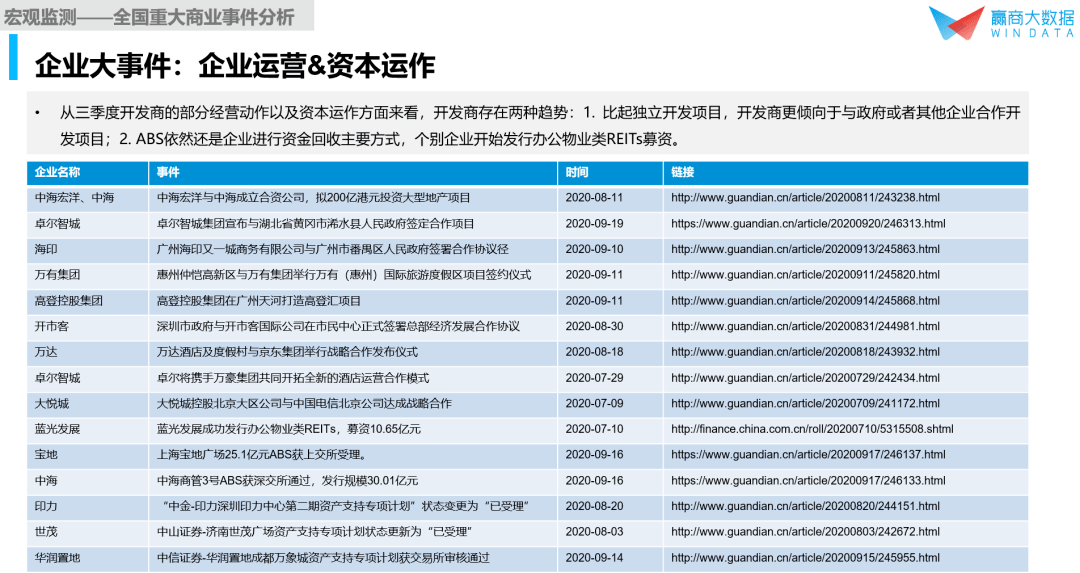The width and height of the screenshot is (1080, 573).
Task: Select event 中海商管3号ABS获深交所通过
Action: click(287, 481)
